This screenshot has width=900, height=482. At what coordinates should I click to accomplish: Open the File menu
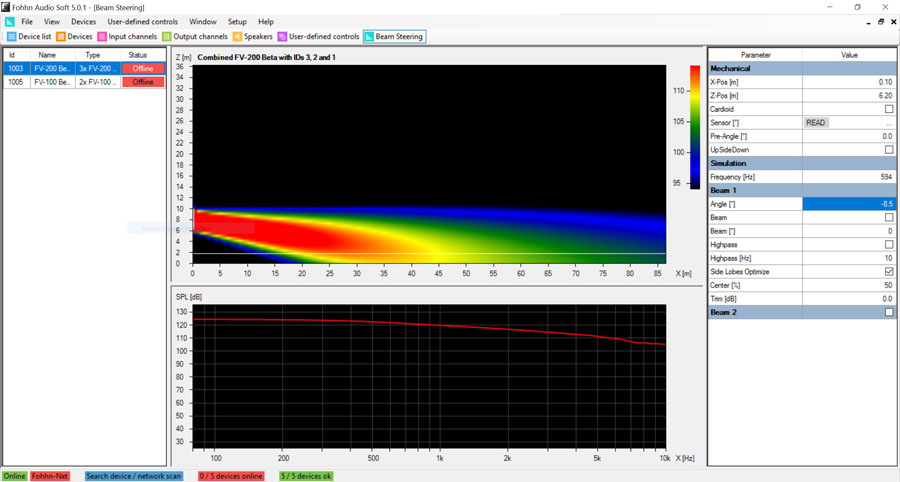point(27,22)
